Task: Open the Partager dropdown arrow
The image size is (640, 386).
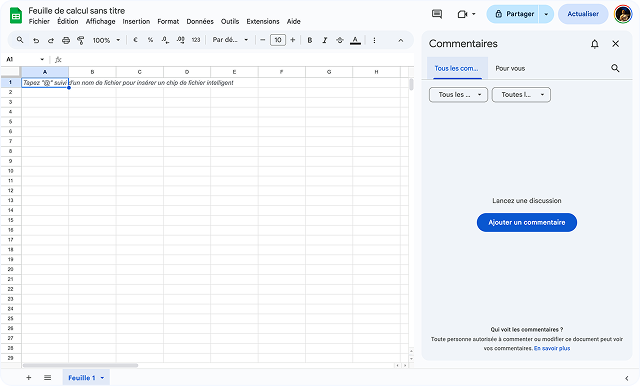Action: (x=546, y=14)
